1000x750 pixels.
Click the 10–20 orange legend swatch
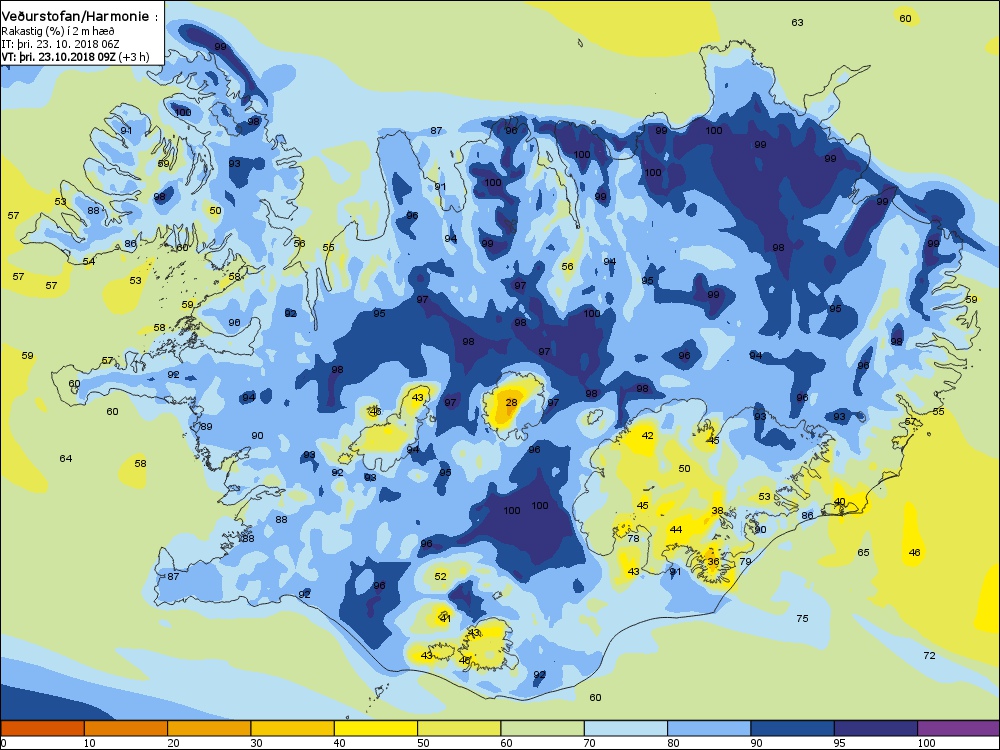(126, 728)
